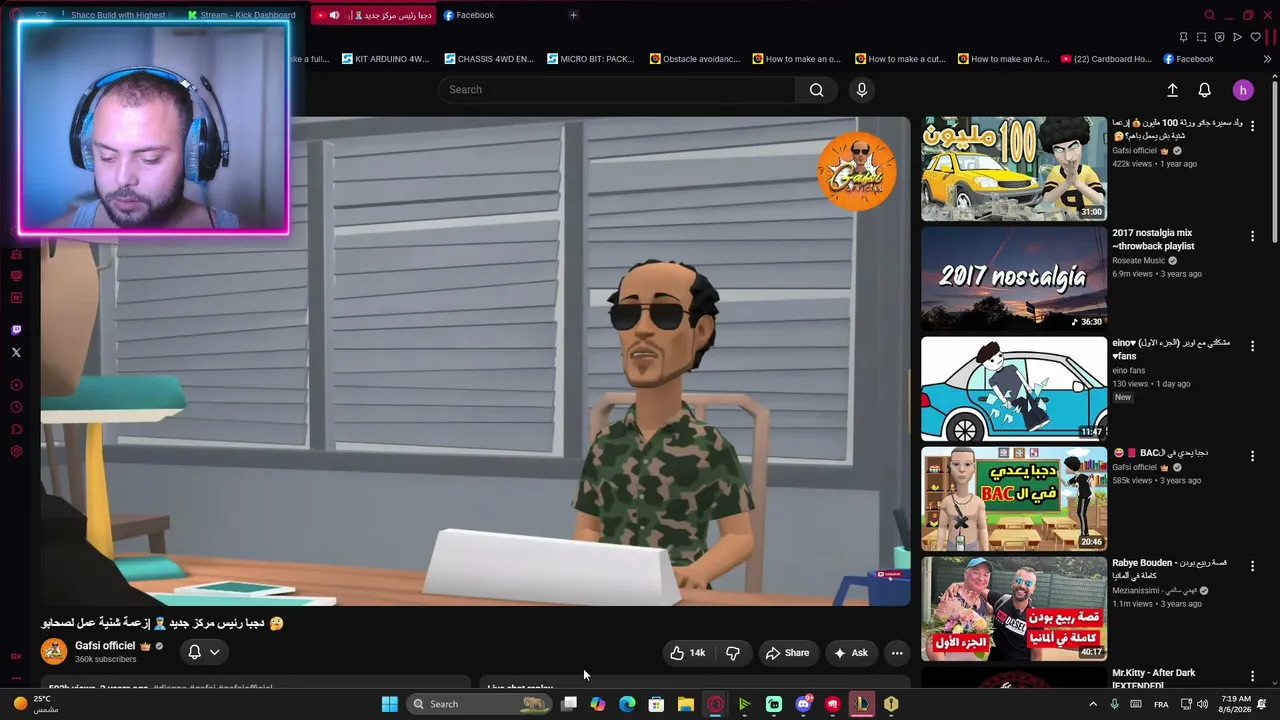Screen dimensions: 1280x720
Task: Open CHASSIS 4WD bookmark
Action: (x=489, y=59)
